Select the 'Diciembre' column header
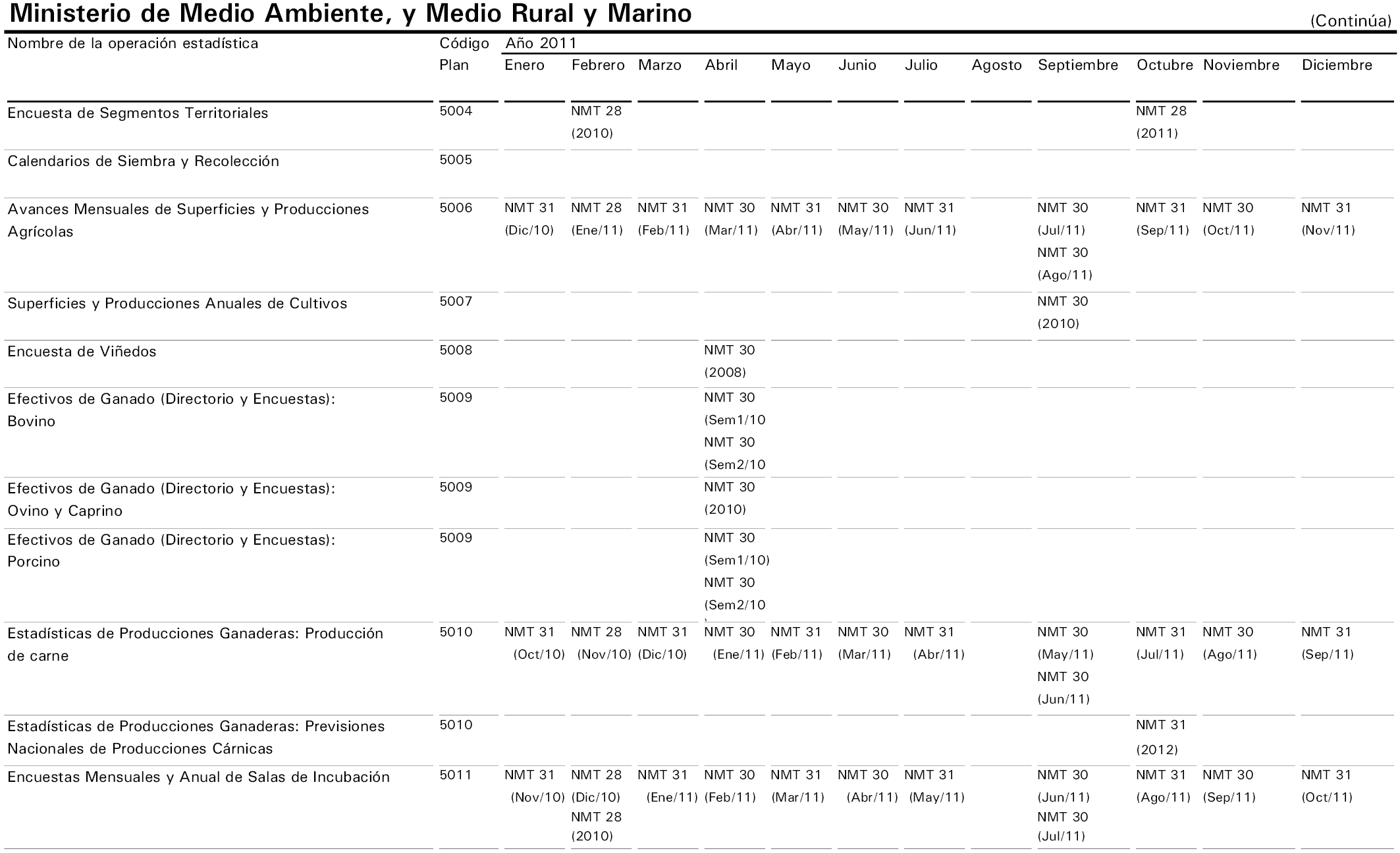This screenshot has width=1400, height=853. click(x=1337, y=65)
